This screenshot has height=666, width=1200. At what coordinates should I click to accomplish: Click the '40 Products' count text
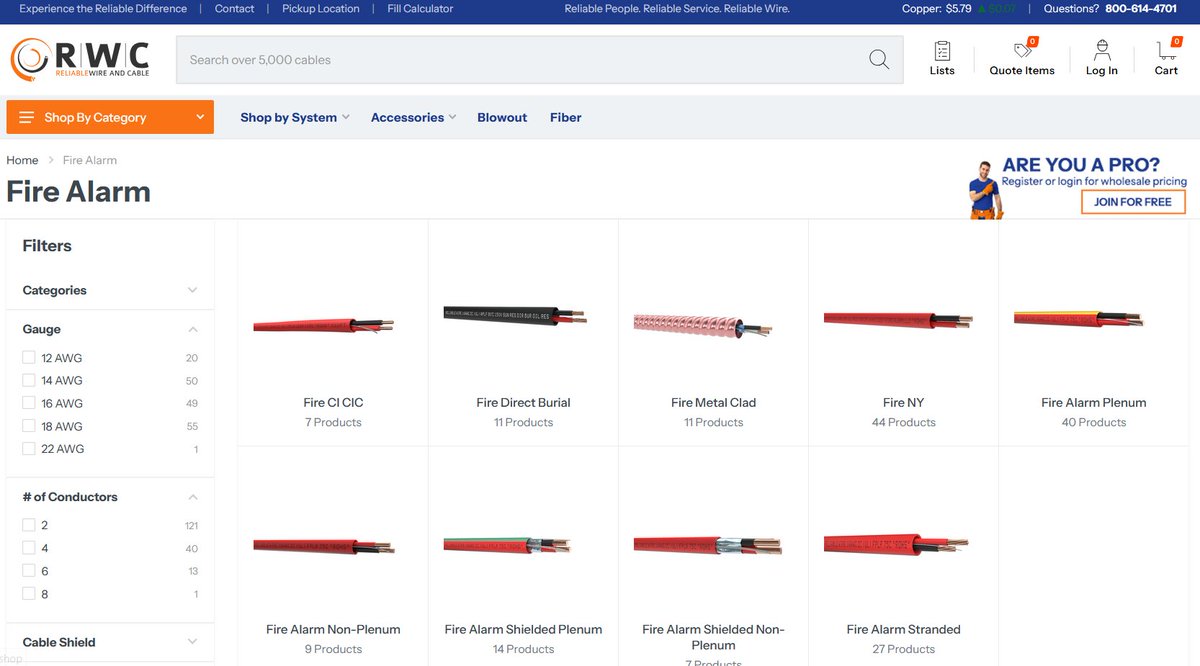(1093, 423)
